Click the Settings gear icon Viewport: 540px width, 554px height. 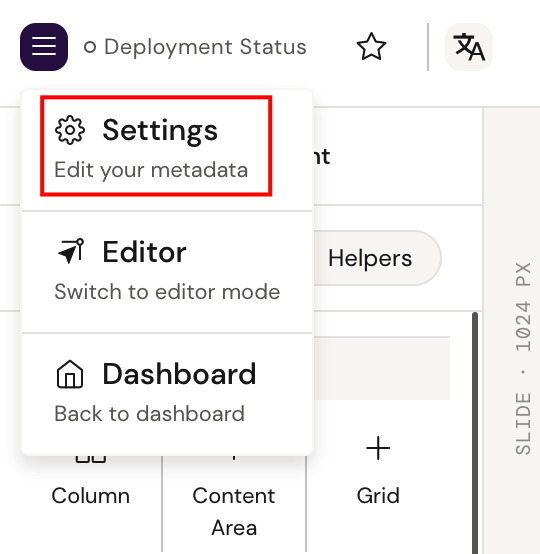click(70, 130)
